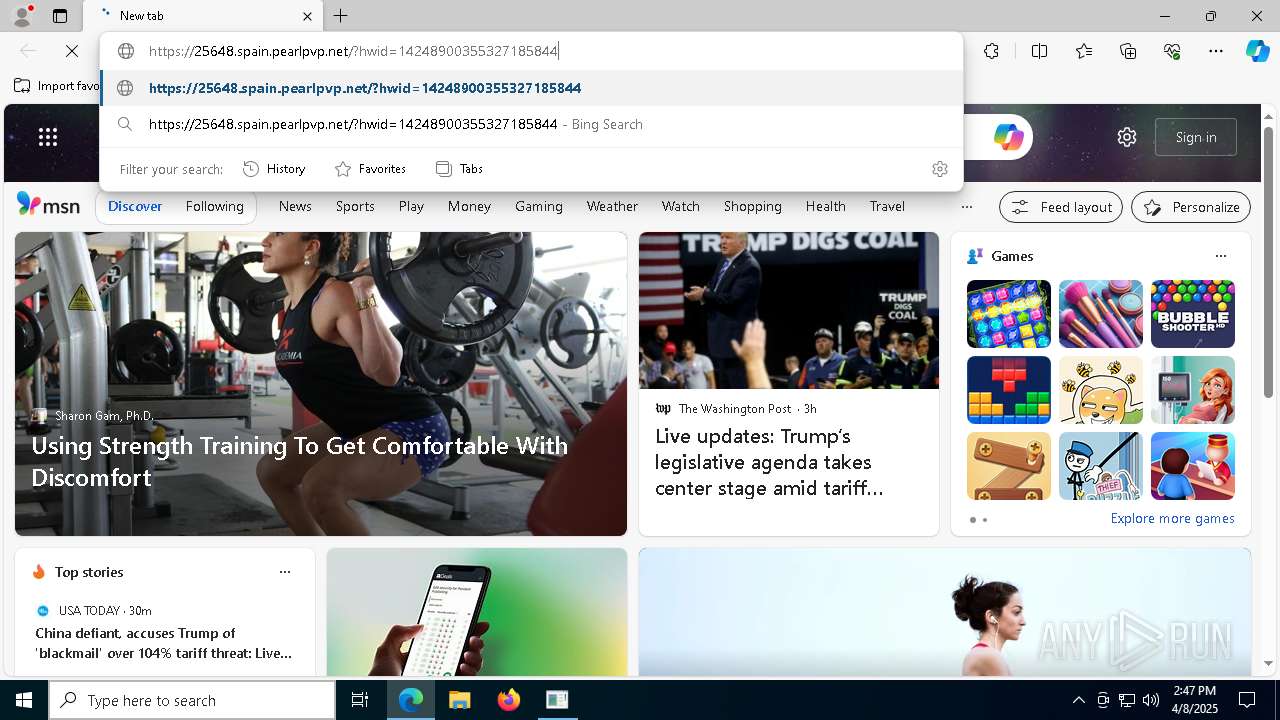1280x720 pixels.
Task: Open the msn logo link
Action: (48, 205)
